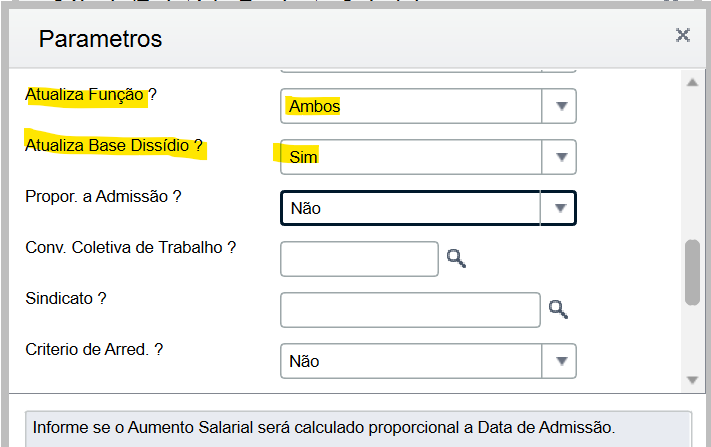711x447 pixels.
Task: Click the highlighted "Sim" value
Action: coord(303,157)
